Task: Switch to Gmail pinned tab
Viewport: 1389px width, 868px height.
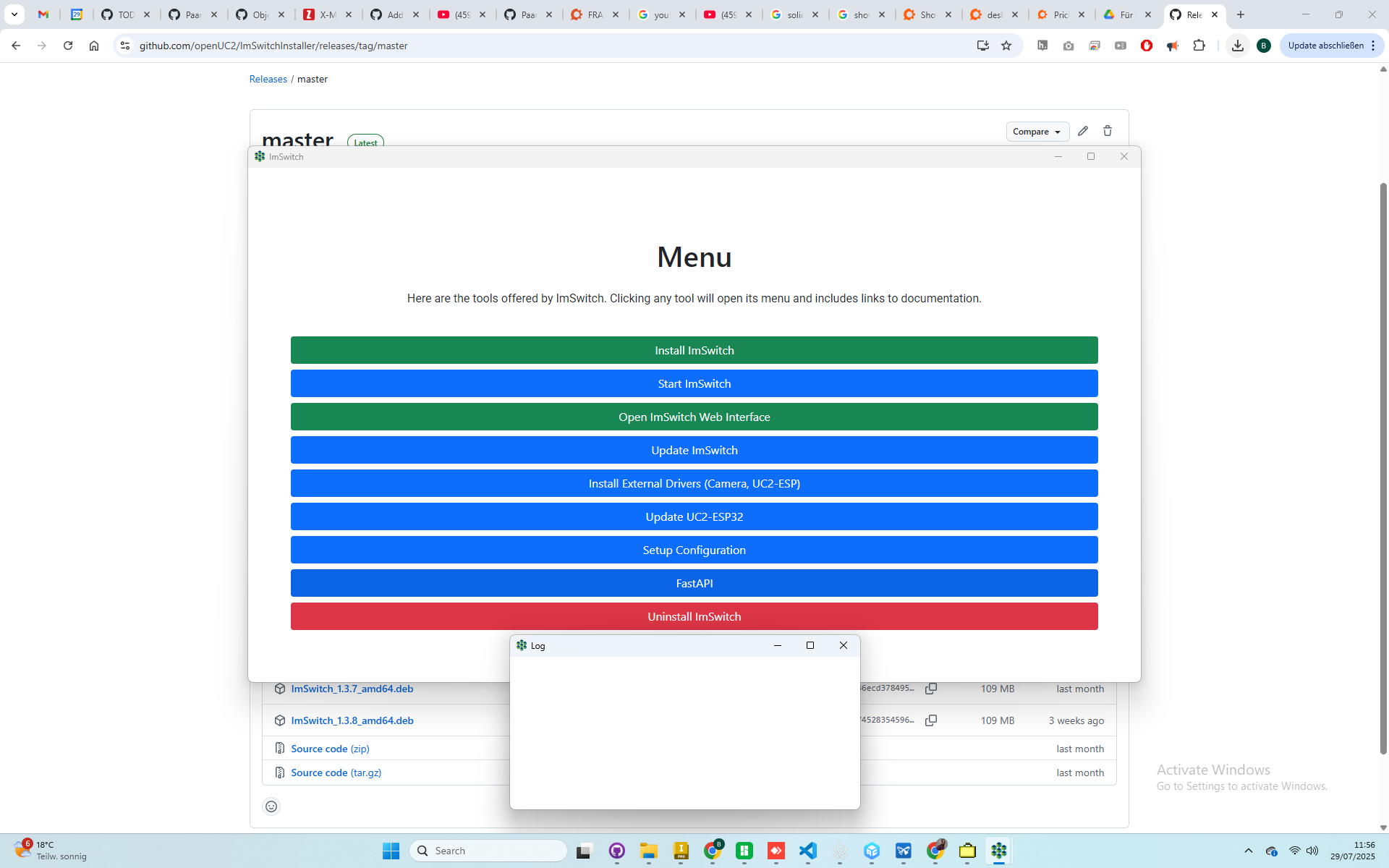Action: tap(43, 14)
